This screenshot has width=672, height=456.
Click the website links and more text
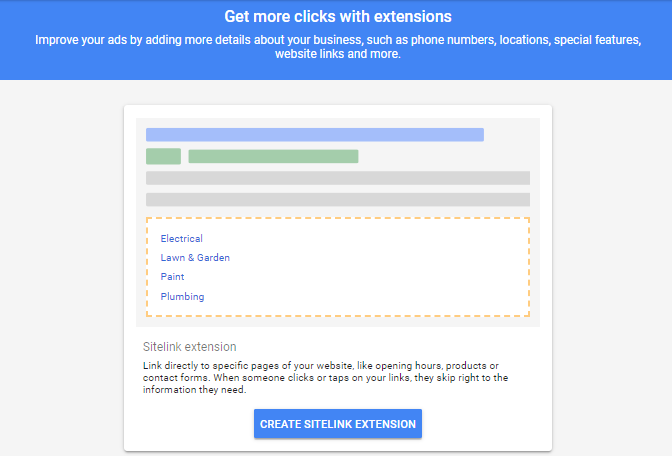click(x=338, y=54)
